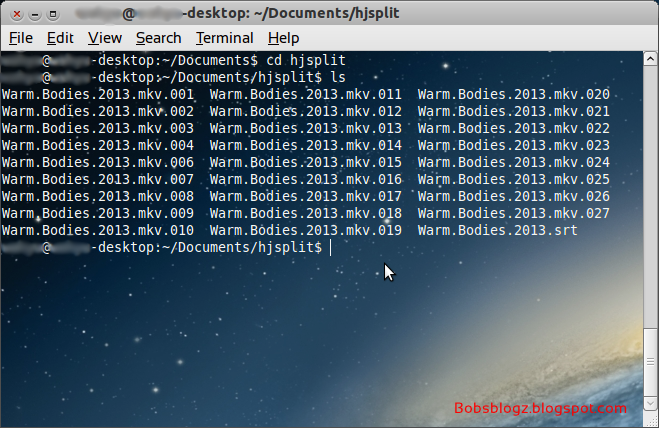Viewport: 659px width, 428px height.
Task: Click file Warm.Bodies.2013.mkv.011
Action: [x=306, y=94]
